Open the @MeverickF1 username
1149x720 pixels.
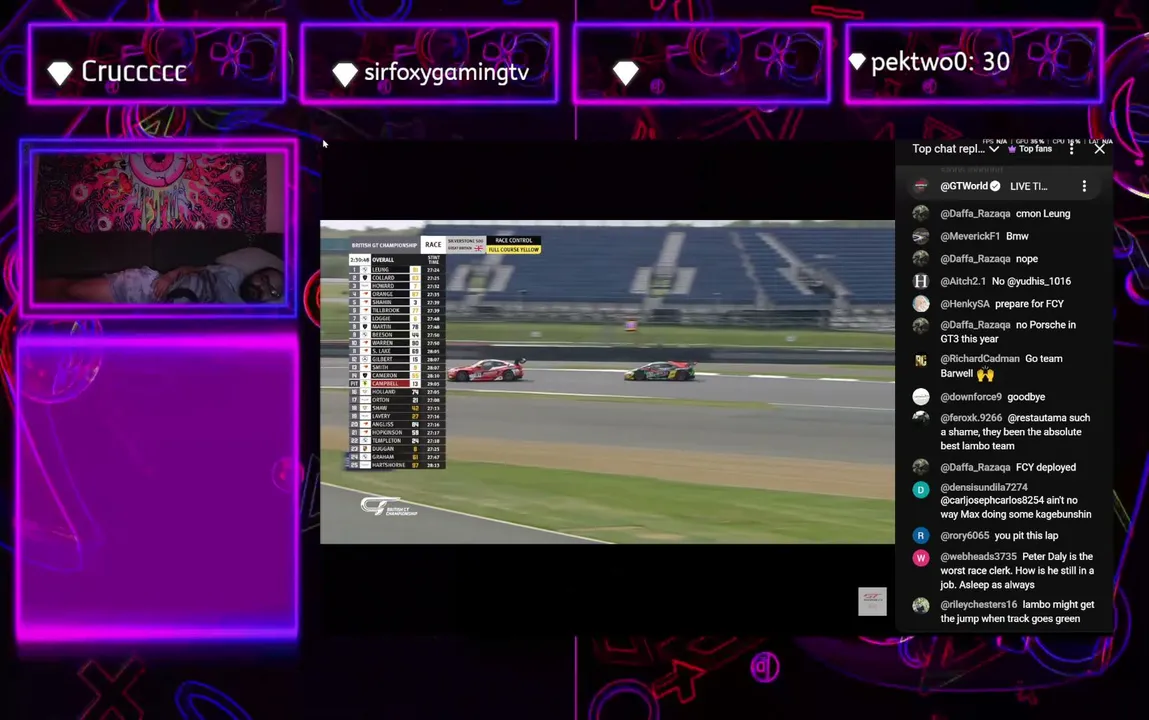970,236
